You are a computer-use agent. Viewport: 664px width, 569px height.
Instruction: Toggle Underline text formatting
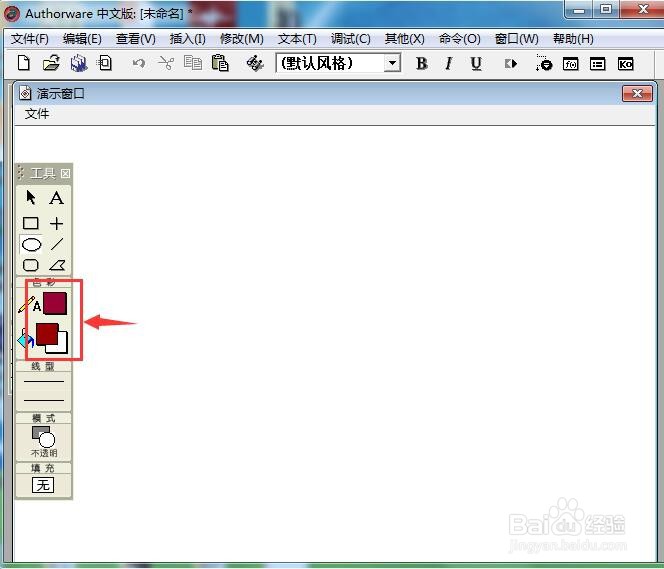(x=476, y=64)
